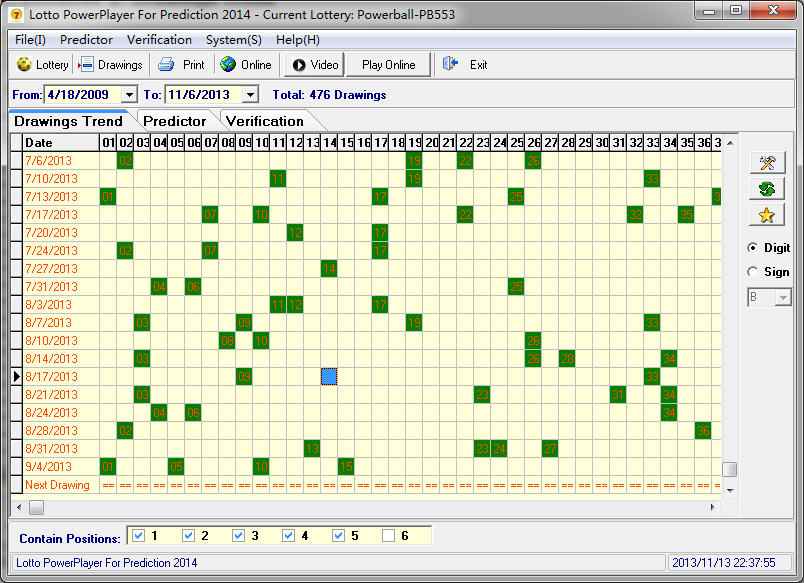Open the hammer and wrench tools button
804x583 pixels.
pos(767,163)
